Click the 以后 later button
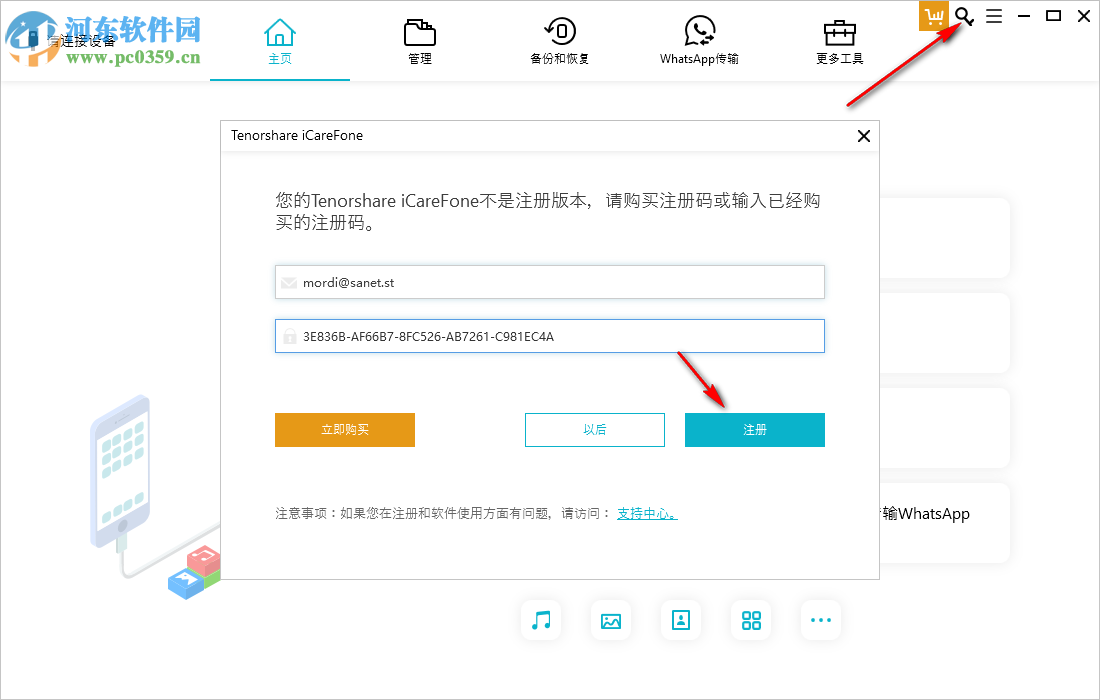This screenshot has width=1100, height=700. click(x=594, y=429)
